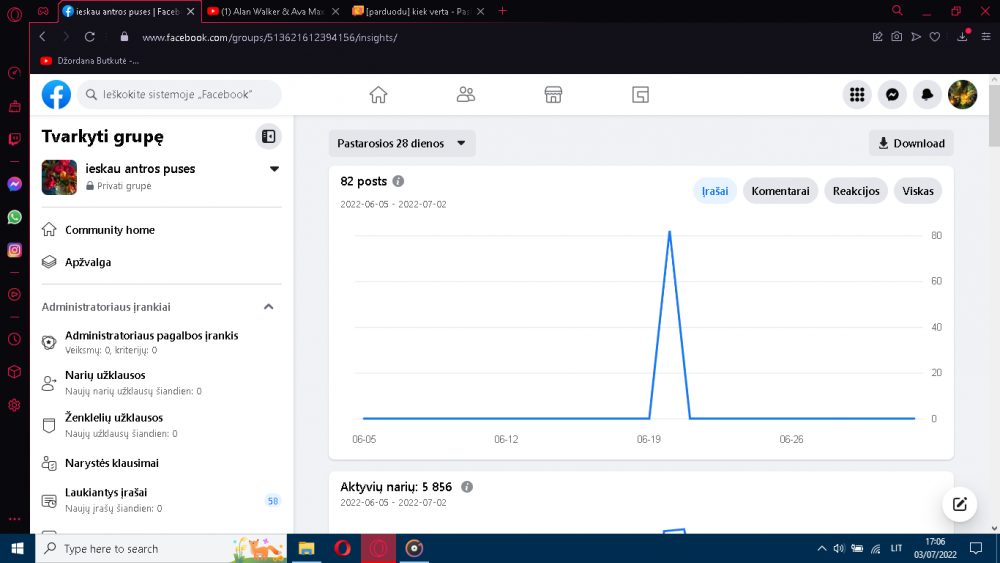
Task: Click the info icon next to 82 posts
Action: pyautogui.click(x=398, y=181)
